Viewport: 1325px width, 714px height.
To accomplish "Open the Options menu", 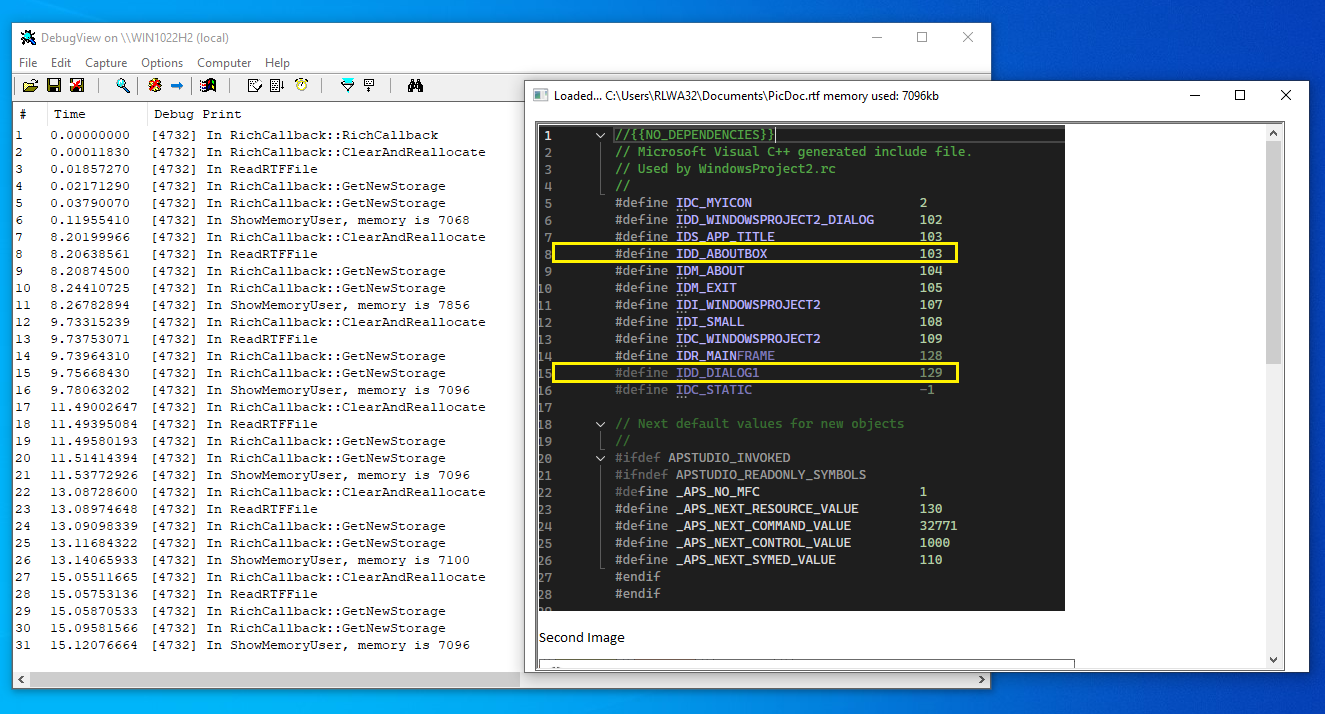I will (162, 63).
